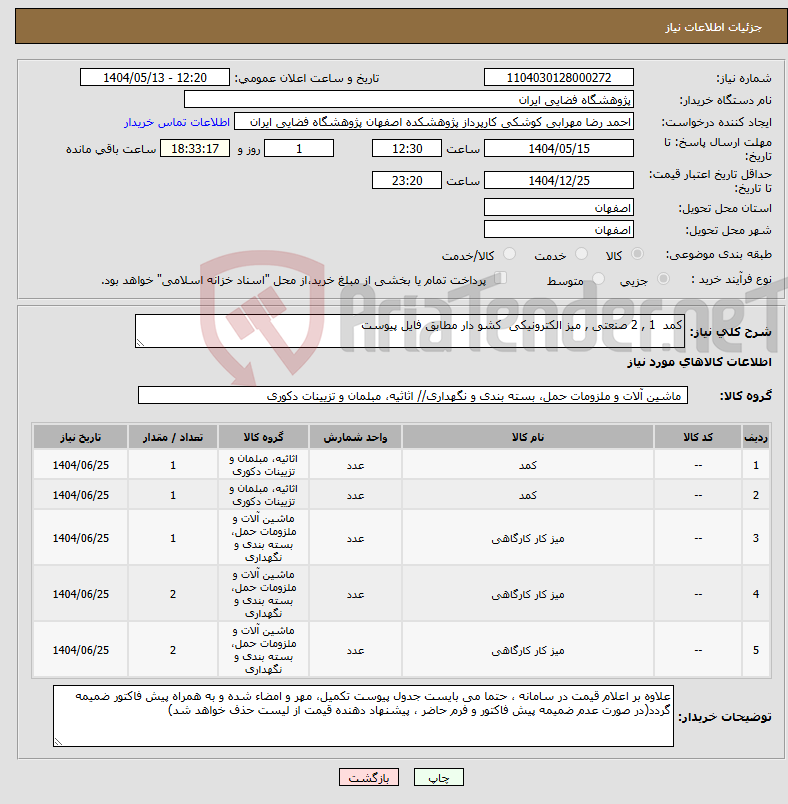Open the اطلاعات تماس خریدار link
Screen dimensions: 788x804
point(177,122)
